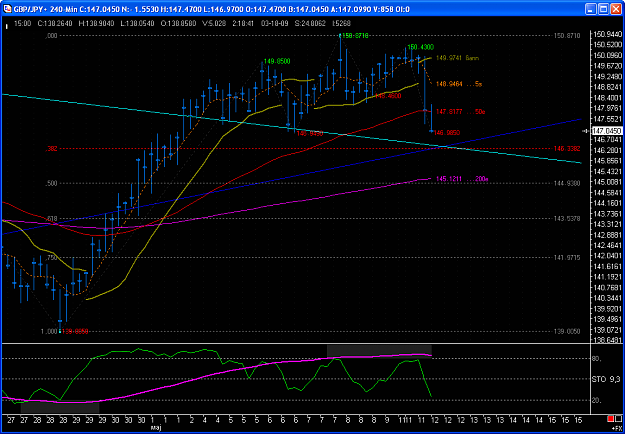The height and width of the screenshot is (434, 625).
Task: Minimize the GBP/JPY chart window
Action: click(x=591, y=10)
